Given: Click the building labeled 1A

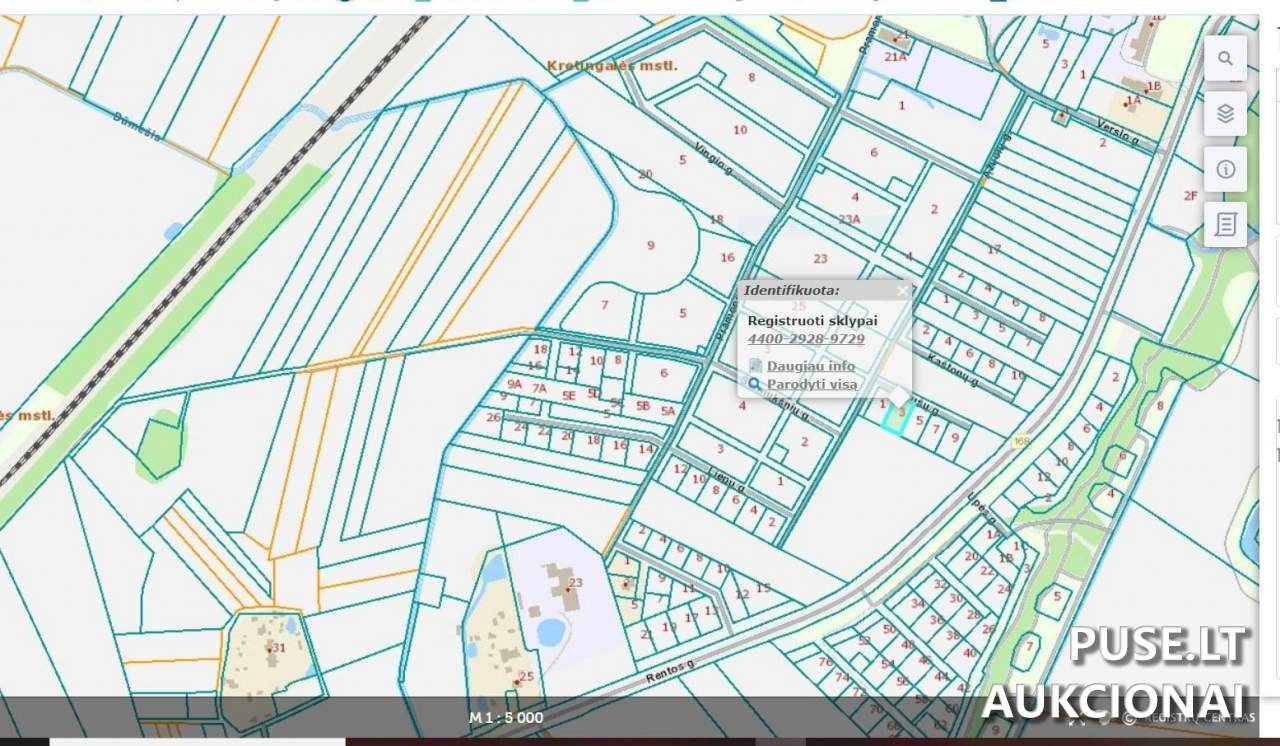Looking at the screenshot, I should pos(1132,99).
